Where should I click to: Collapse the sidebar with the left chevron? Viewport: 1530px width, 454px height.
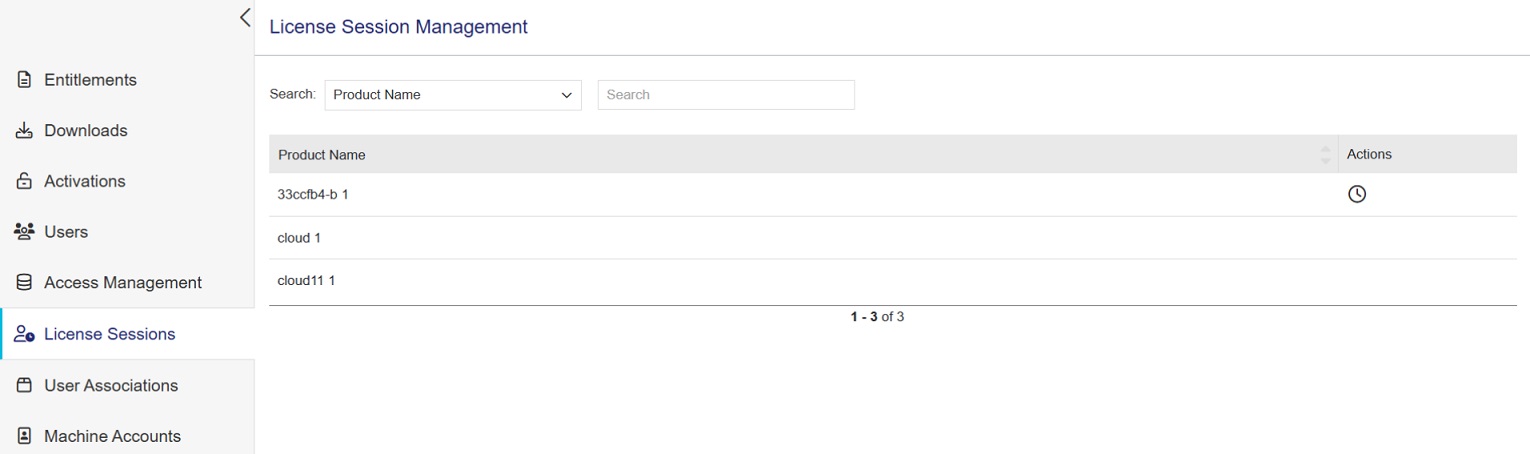pyautogui.click(x=245, y=17)
